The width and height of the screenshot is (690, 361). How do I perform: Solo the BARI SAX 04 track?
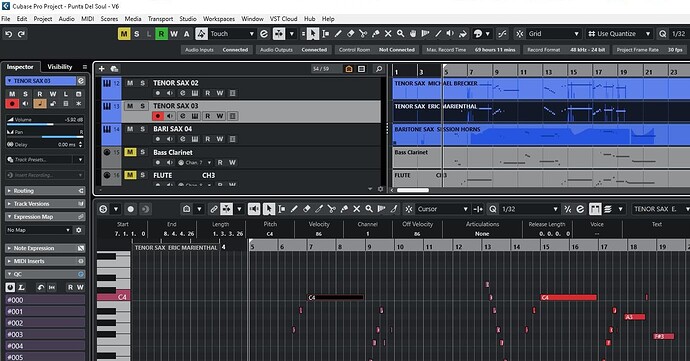click(143, 129)
